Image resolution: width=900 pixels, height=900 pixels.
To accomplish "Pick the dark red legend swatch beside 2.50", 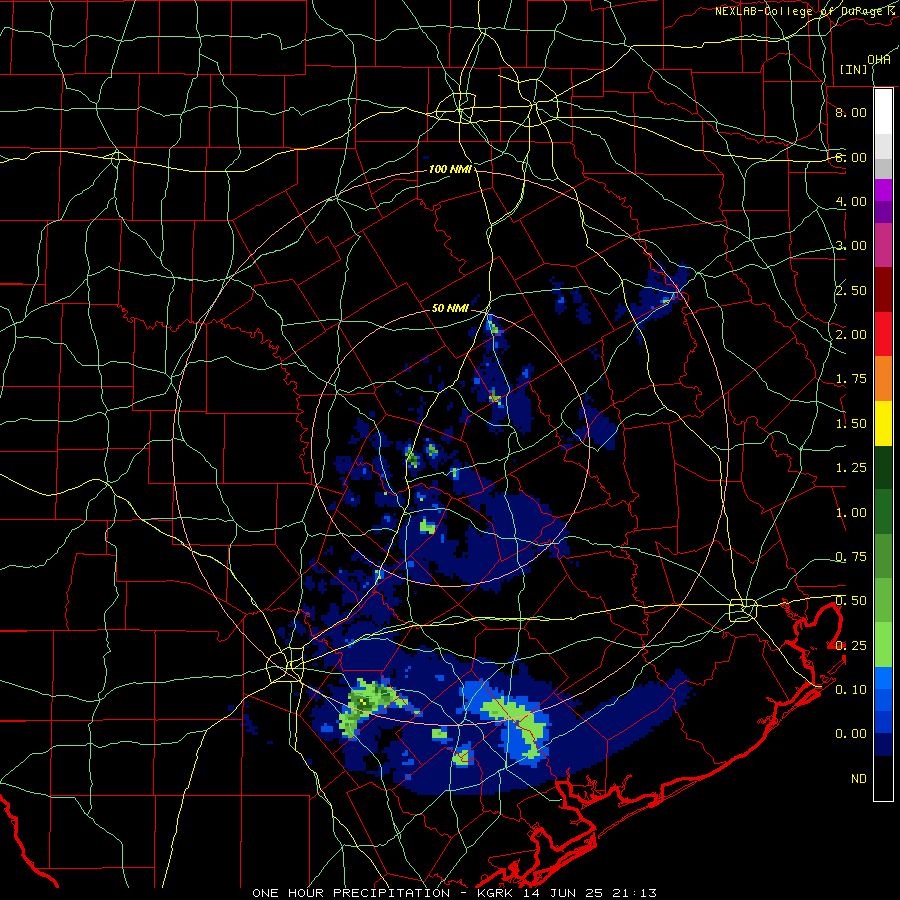I will (x=883, y=290).
